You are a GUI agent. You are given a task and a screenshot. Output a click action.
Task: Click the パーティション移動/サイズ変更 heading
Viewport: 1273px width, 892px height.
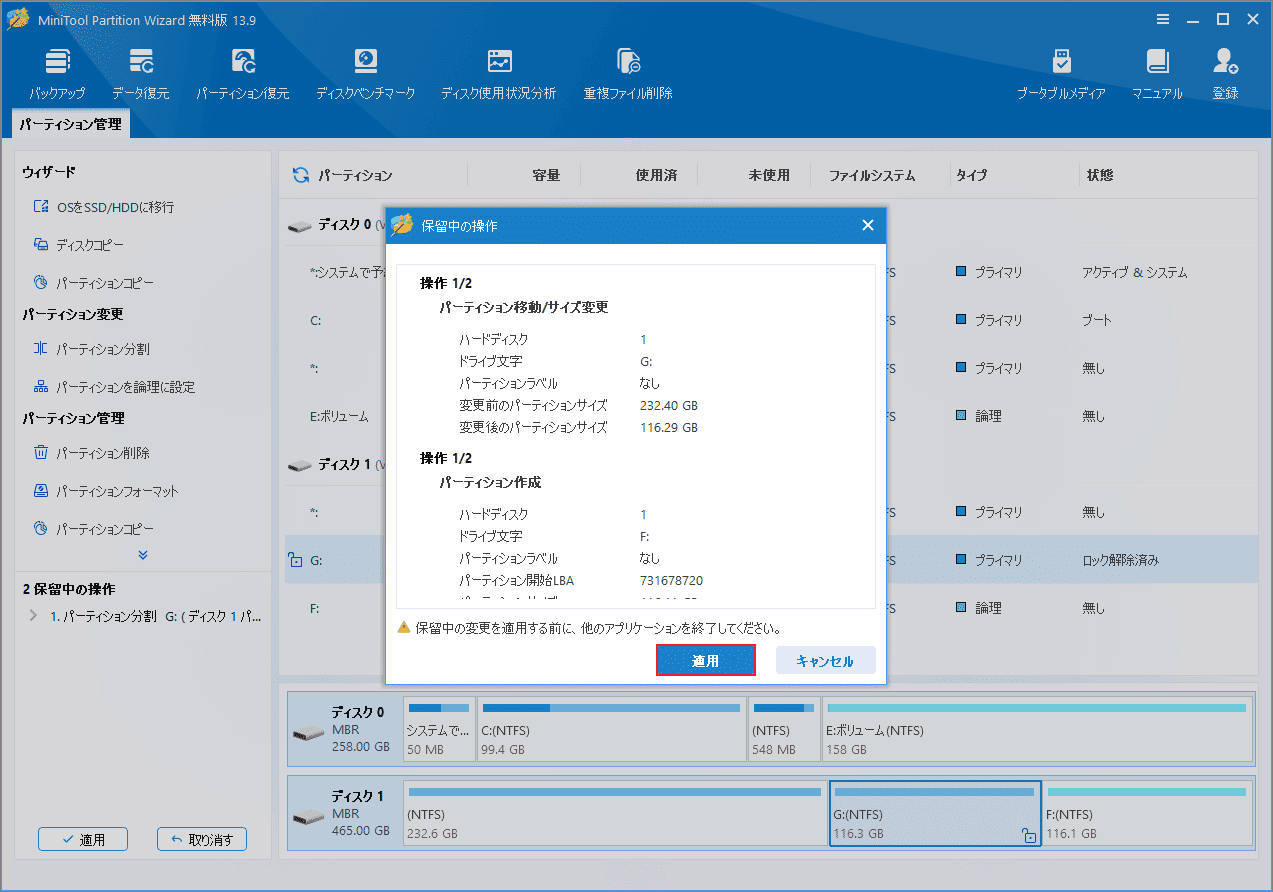pos(524,307)
